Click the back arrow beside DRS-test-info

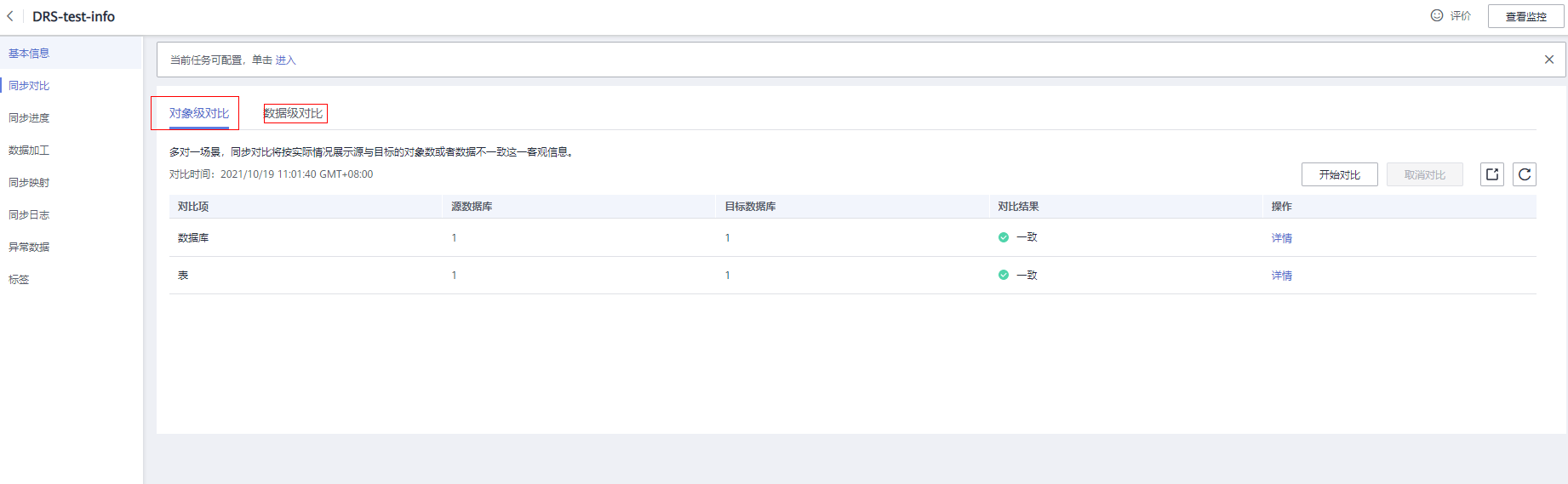click(x=10, y=16)
